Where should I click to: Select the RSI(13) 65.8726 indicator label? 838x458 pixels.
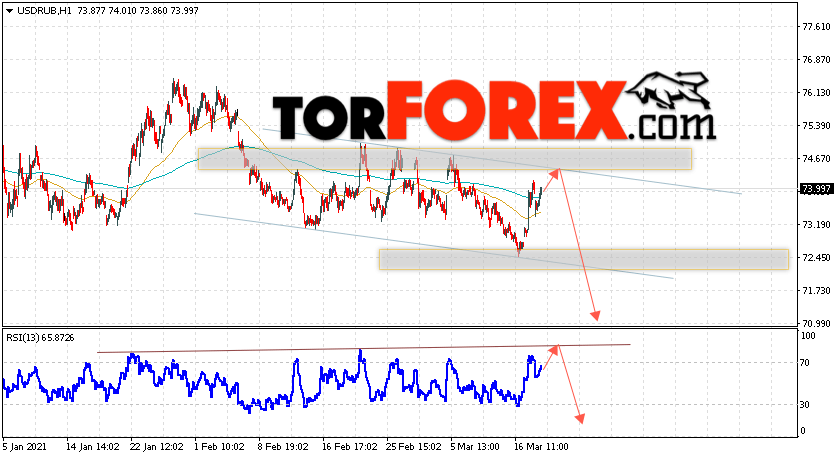coord(40,338)
